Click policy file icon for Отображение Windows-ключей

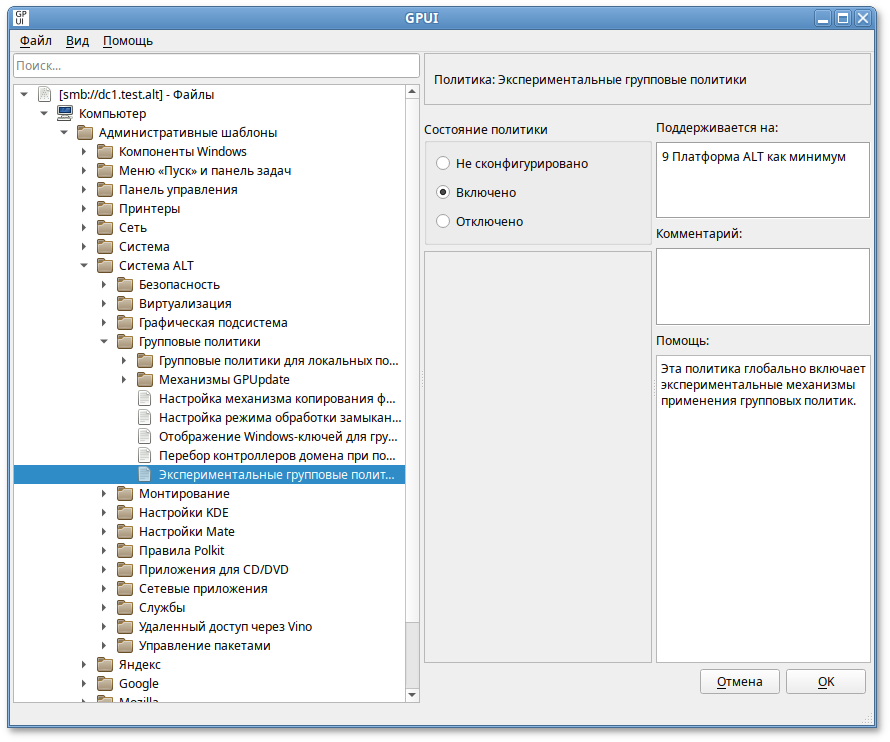click(x=144, y=437)
